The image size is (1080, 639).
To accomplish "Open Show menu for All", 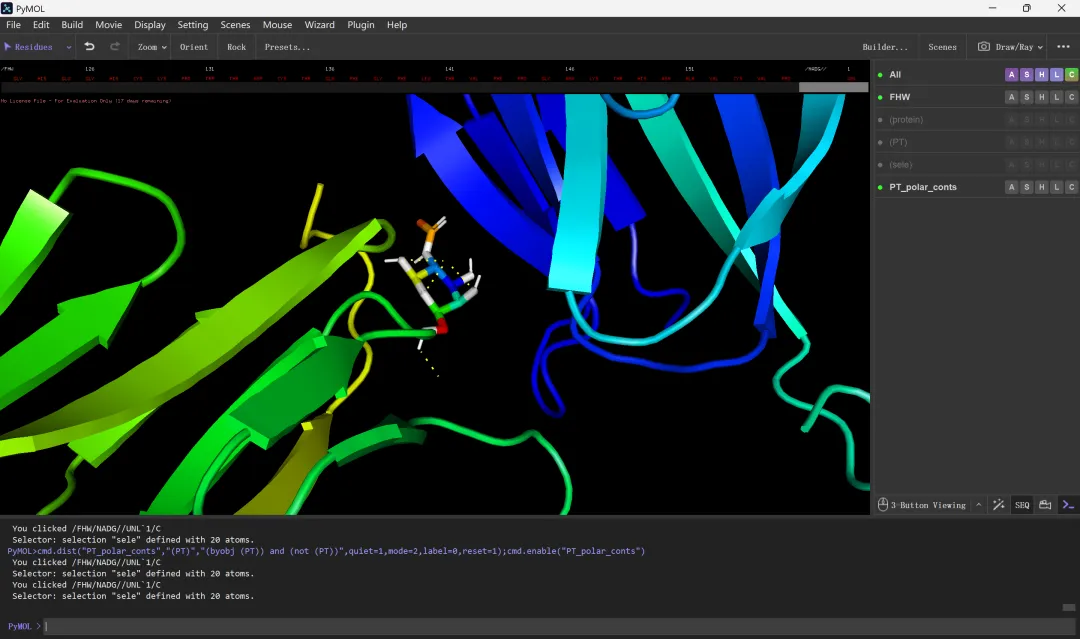I will click(1026, 74).
